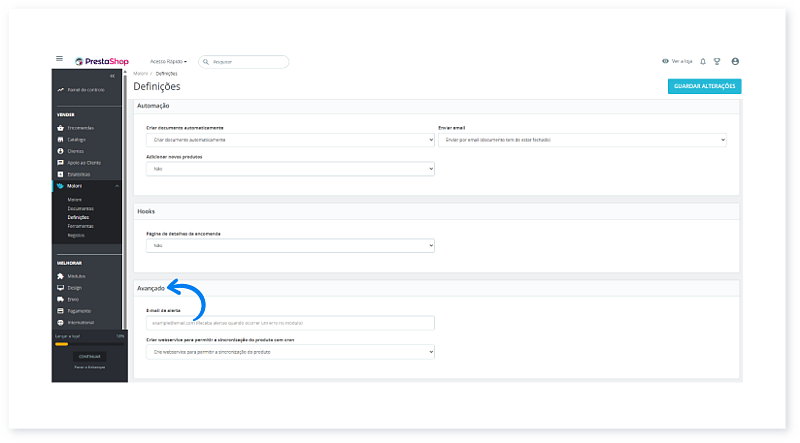Open Página de detalhes de encomenda dropdown
The height and width of the screenshot is (443, 800).
[x=290, y=245]
